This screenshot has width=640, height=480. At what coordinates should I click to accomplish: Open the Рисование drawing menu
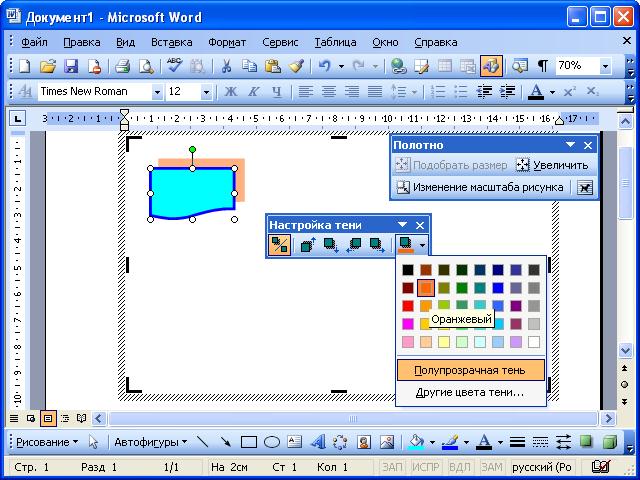(47, 442)
